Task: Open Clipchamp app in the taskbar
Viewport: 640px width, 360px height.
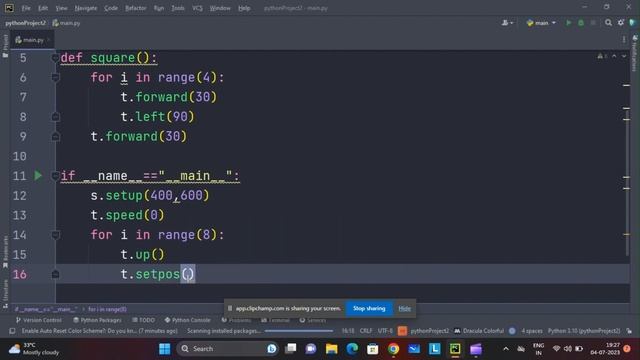Action: pyautogui.click(x=476, y=349)
